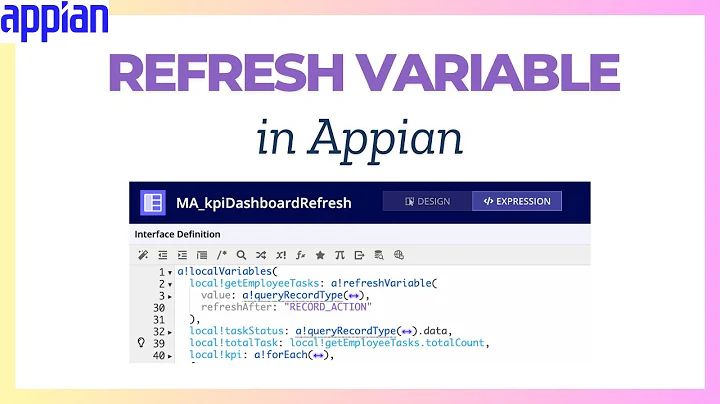
Task: Click the auto-format lines toolbar icon
Action: (x=202, y=255)
